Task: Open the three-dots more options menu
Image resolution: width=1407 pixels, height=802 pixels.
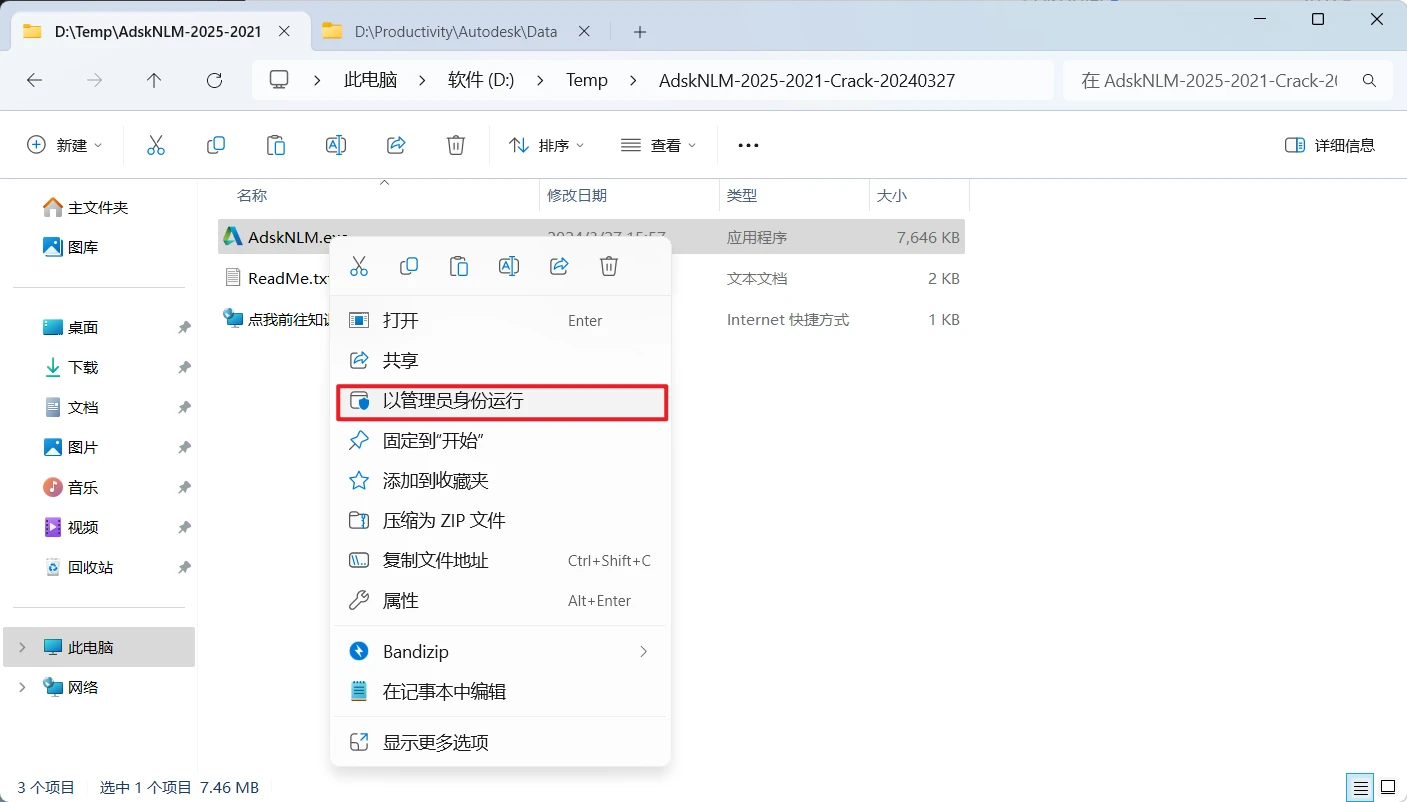Action: 748,145
